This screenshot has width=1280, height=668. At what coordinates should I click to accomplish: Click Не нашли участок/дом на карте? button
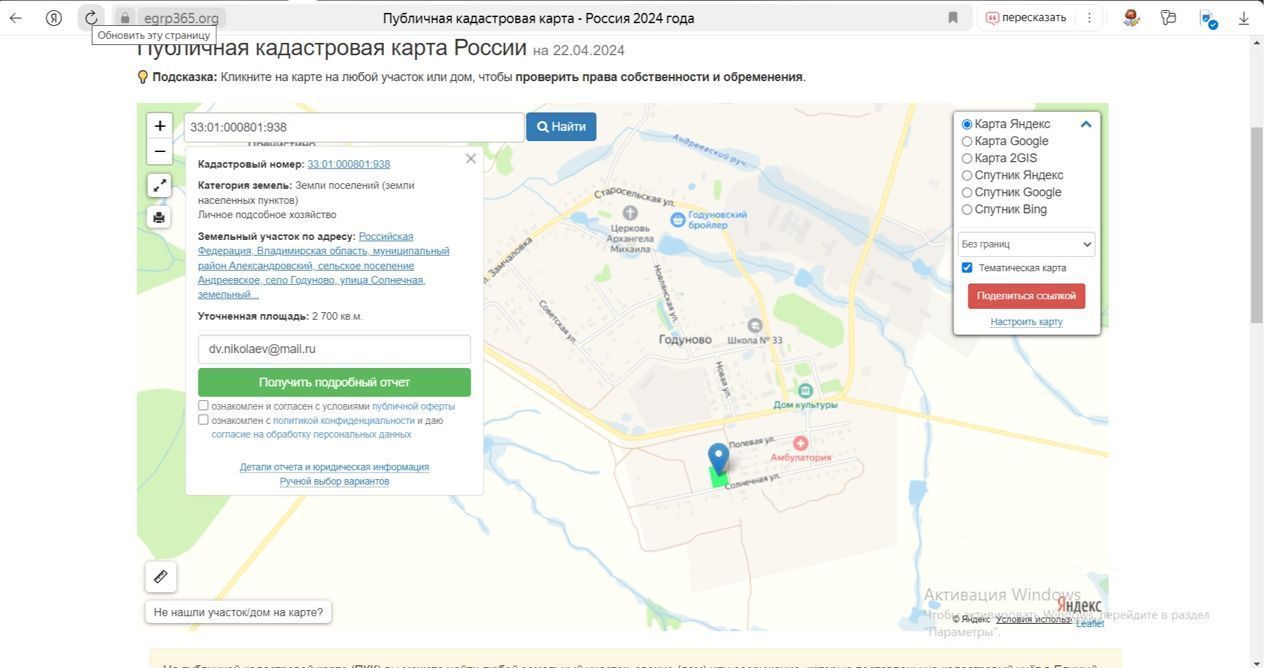(238, 612)
